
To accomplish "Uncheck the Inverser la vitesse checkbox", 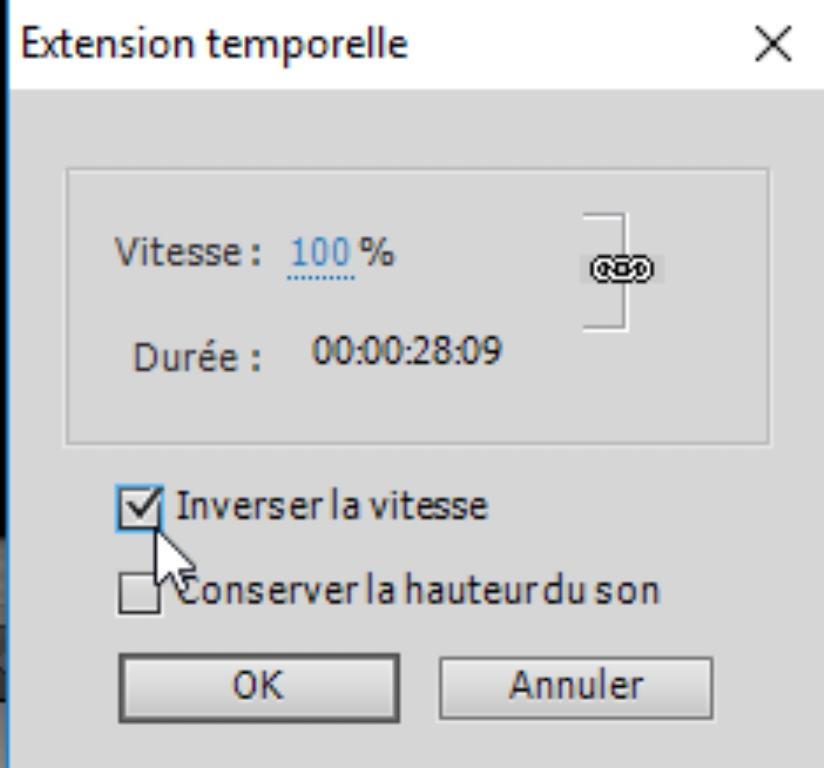I will (138, 509).
